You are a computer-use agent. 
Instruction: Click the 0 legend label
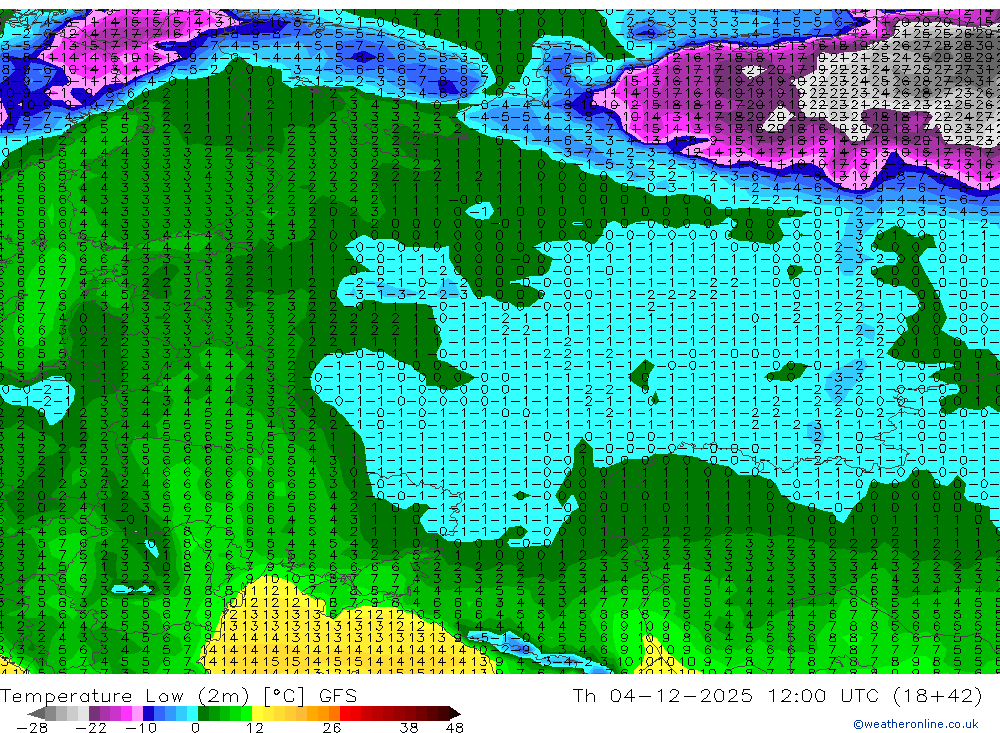coord(195,728)
